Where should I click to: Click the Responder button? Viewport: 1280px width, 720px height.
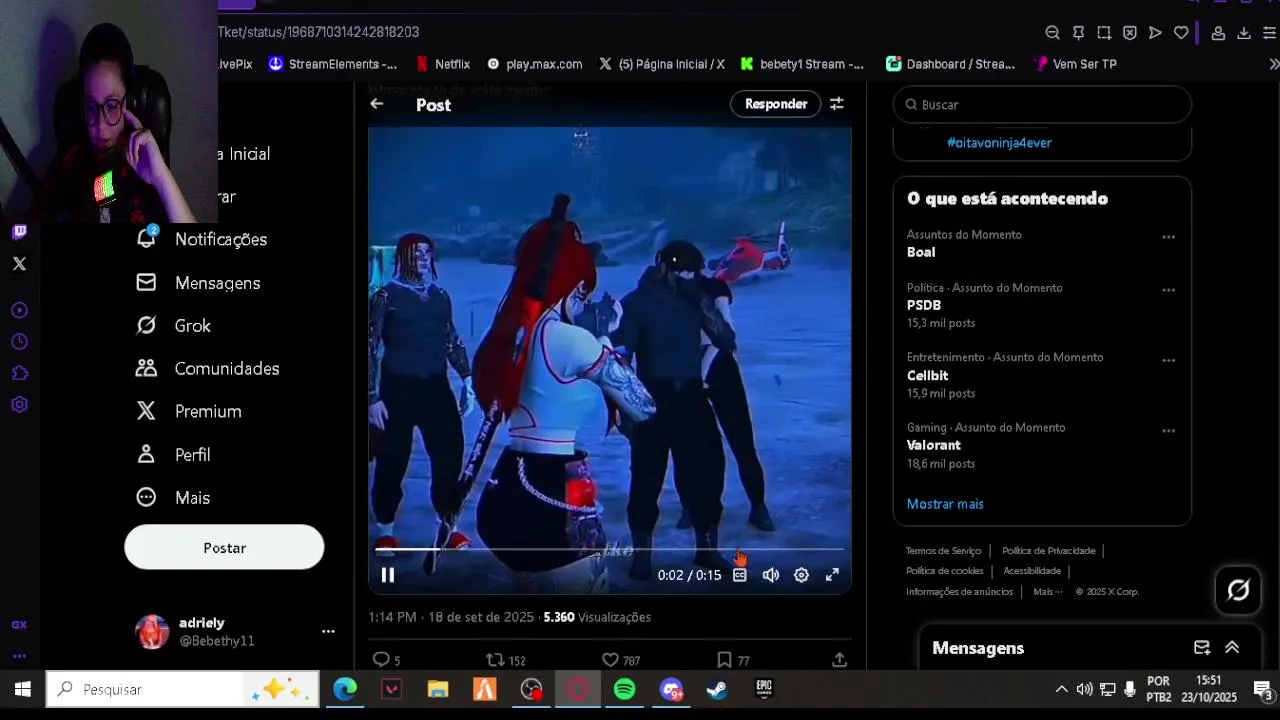coord(776,104)
